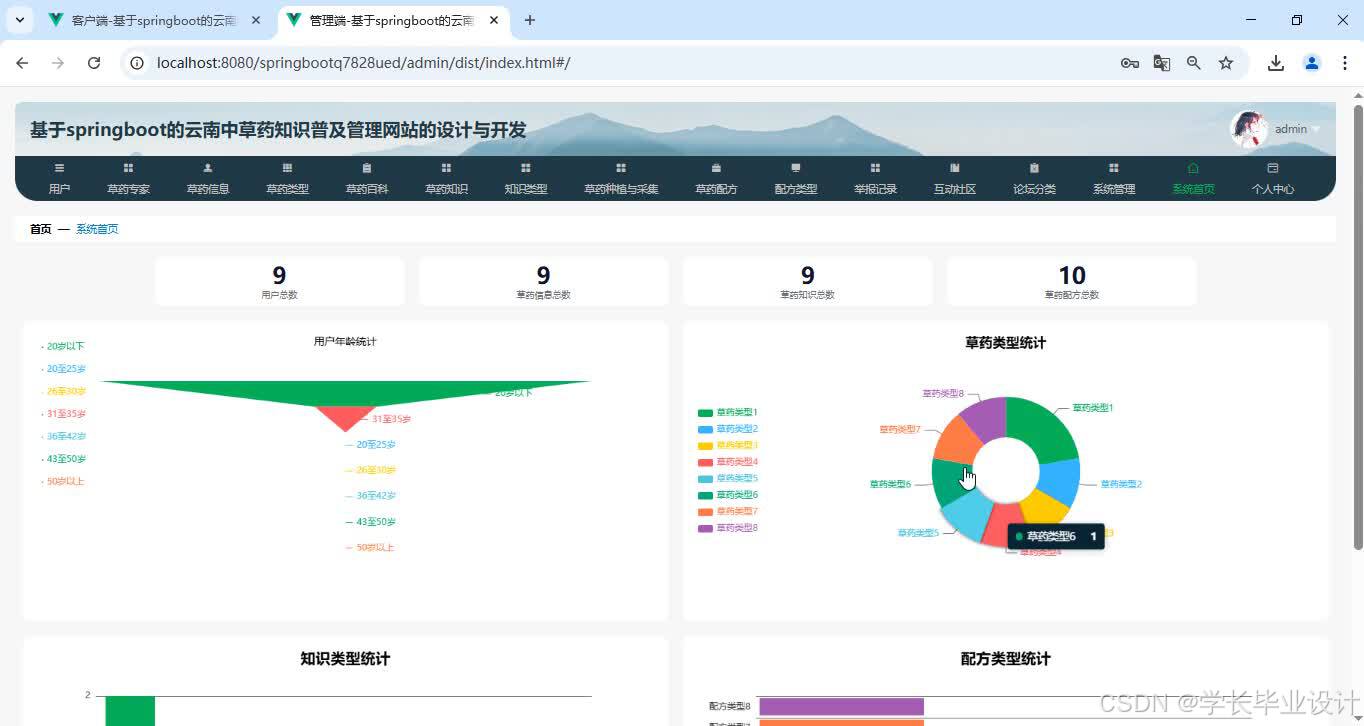Toggle 31至35岁 in the age chart legend
The image size is (1364, 726).
click(x=63, y=414)
